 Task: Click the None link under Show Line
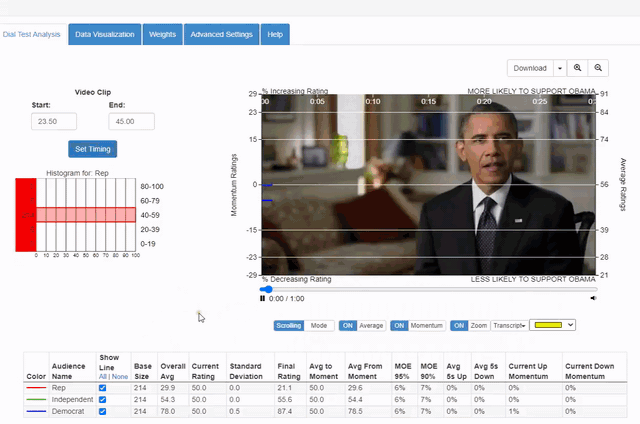click(x=120, y=377)
